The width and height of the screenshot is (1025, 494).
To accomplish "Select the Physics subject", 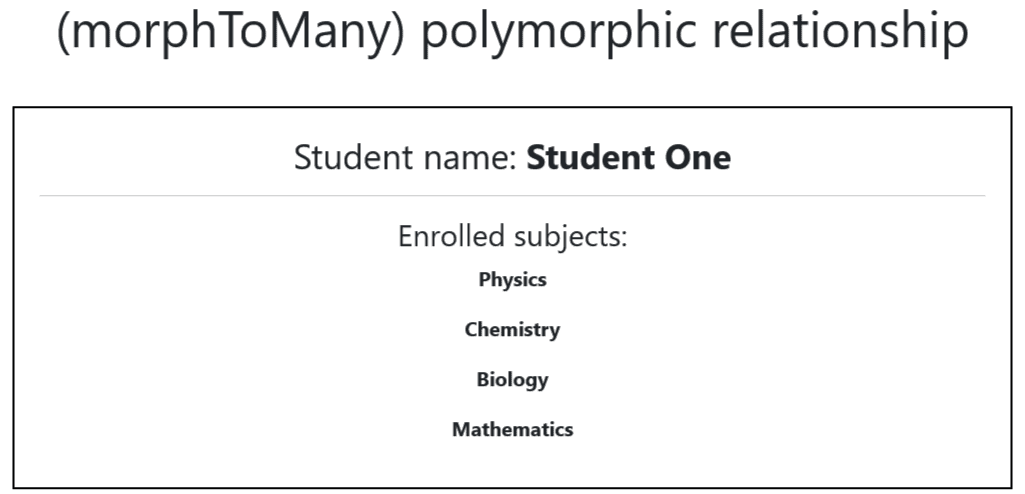I will tap(512, 280).
